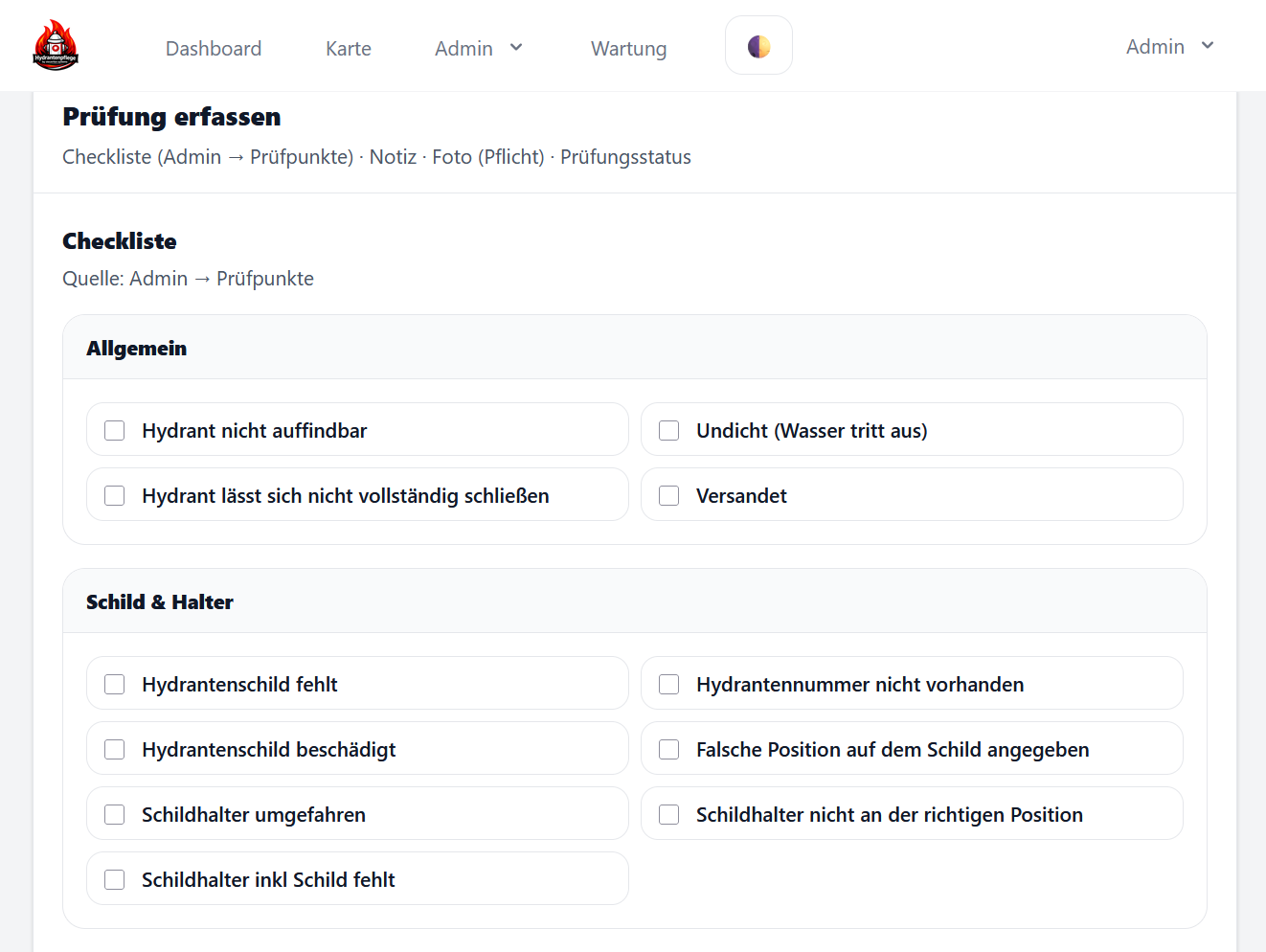Click the Hydrantenpflege flame logo

(x=55, y=44)
